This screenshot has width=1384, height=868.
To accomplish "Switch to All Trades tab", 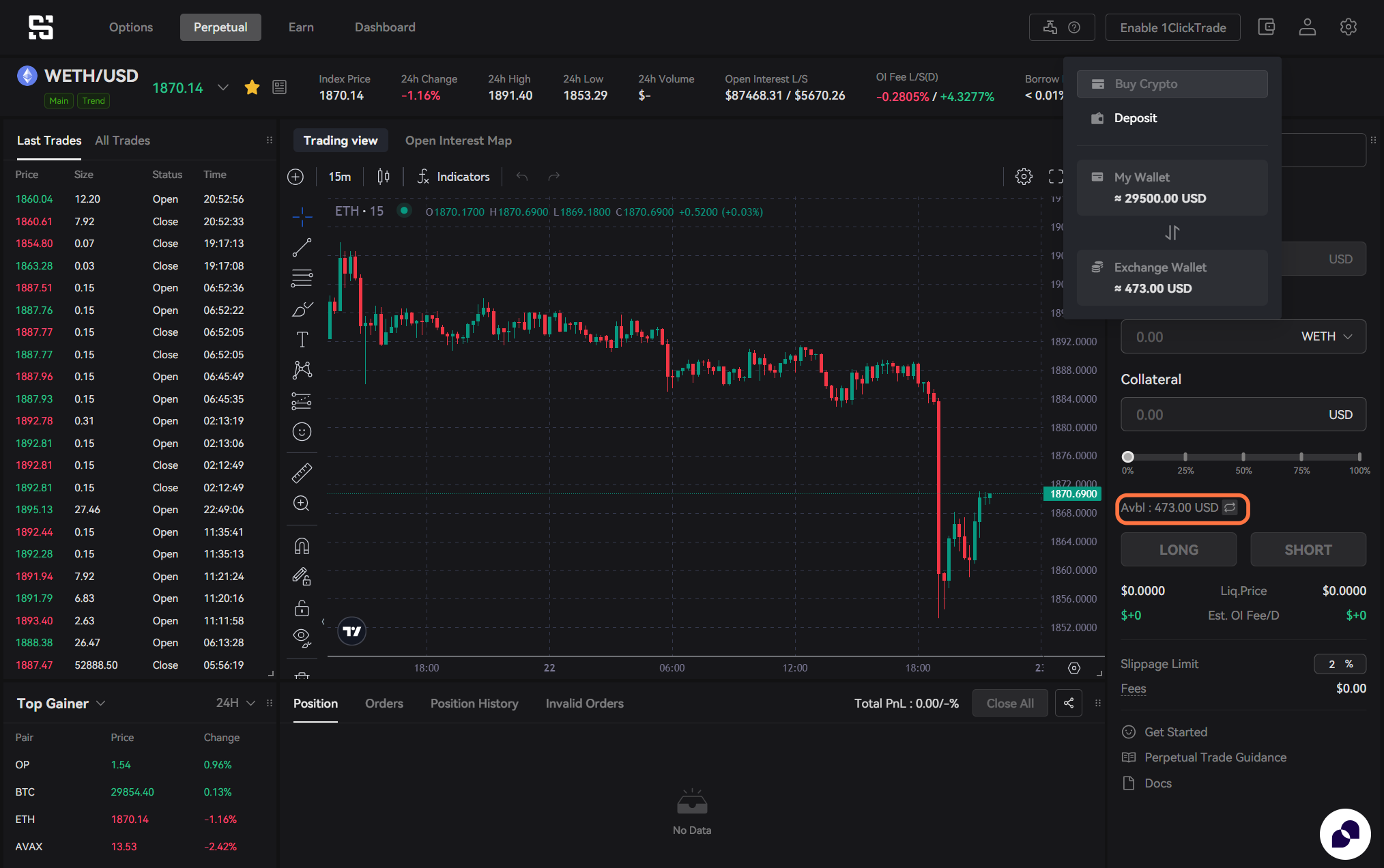I will 123,141.
